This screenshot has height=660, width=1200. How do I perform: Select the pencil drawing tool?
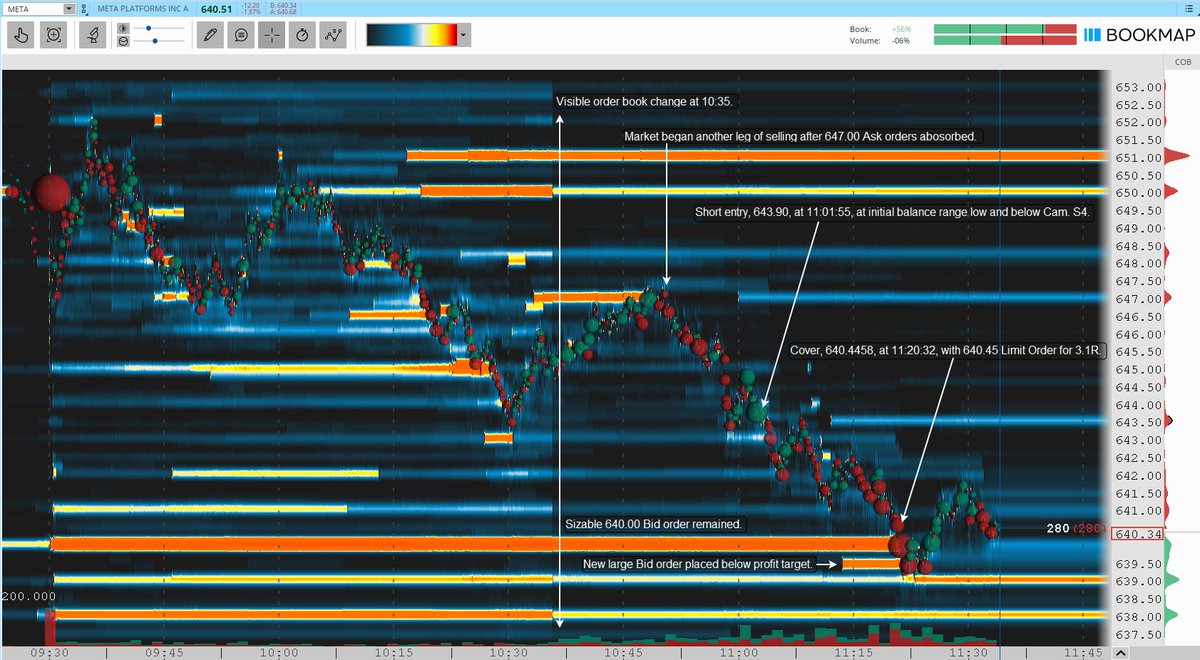point(210,35)
